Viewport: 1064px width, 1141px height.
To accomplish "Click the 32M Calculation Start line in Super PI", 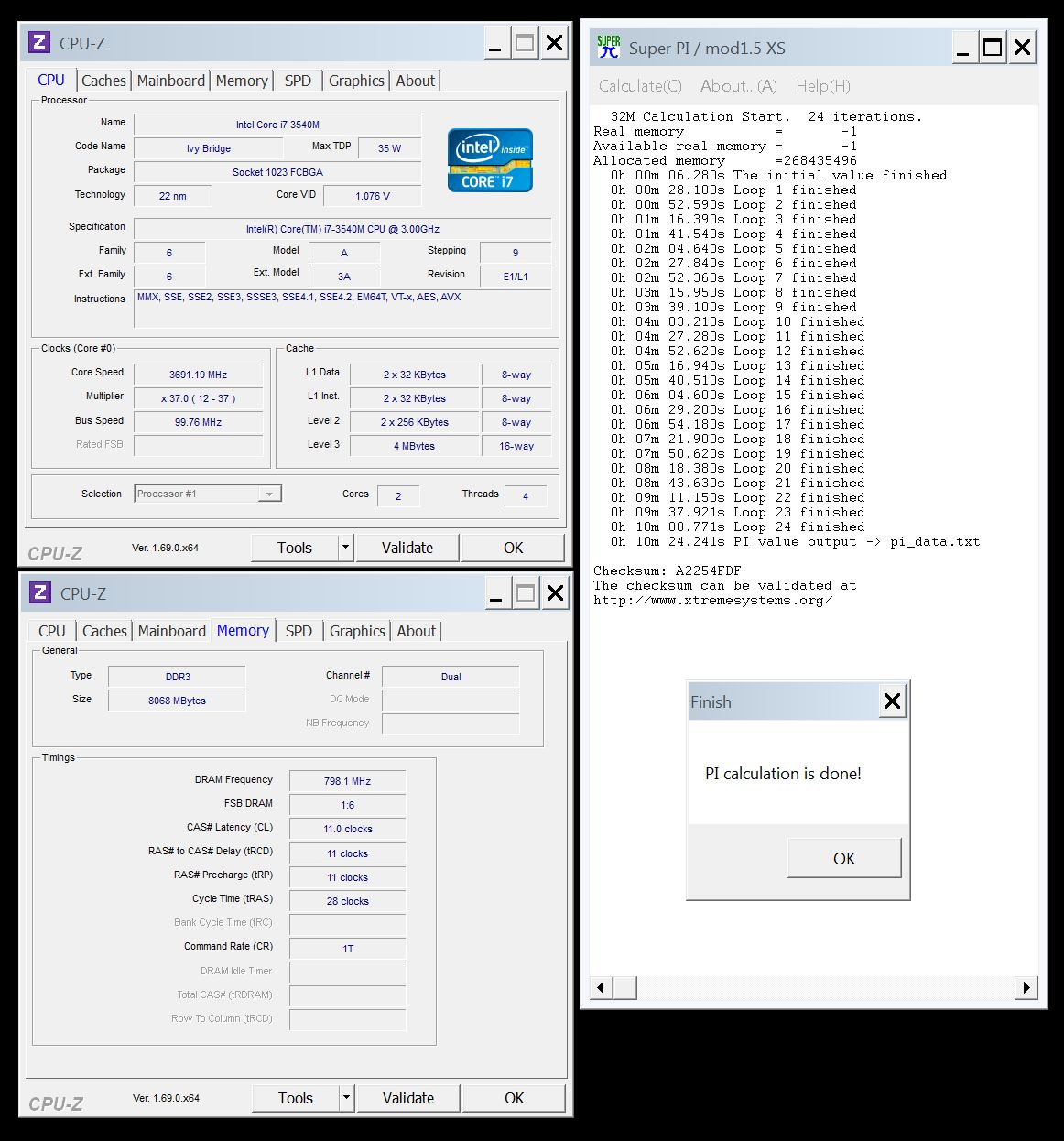I will click(x=766, y=116).
